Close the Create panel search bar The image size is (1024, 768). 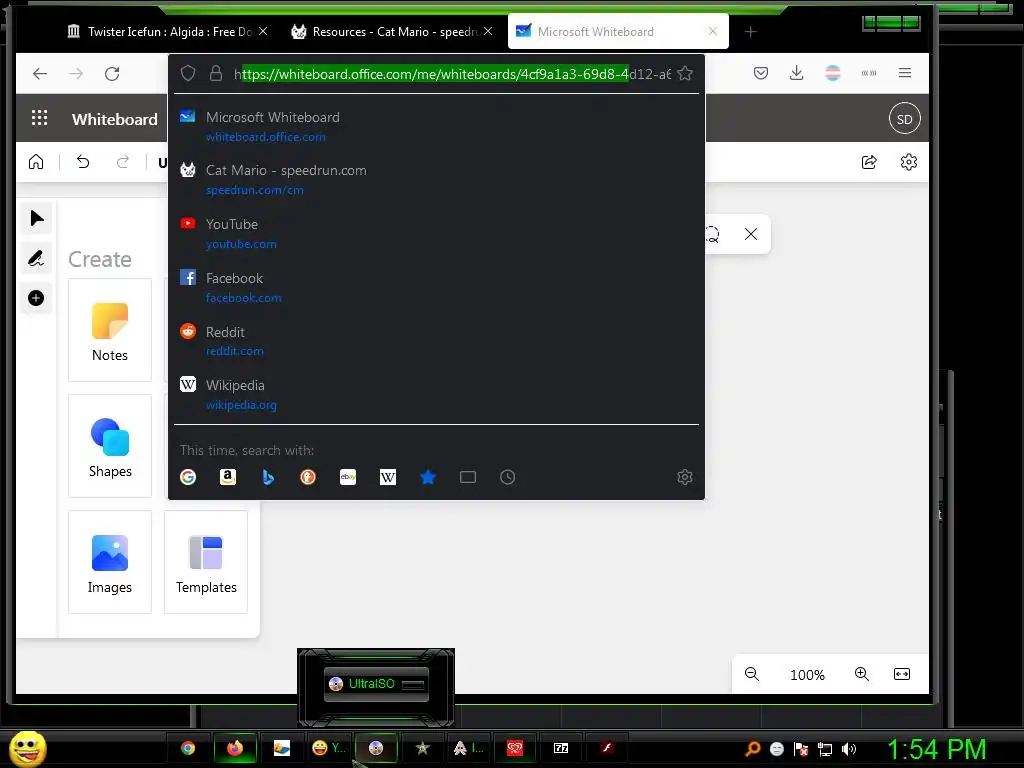click(751, 234)
